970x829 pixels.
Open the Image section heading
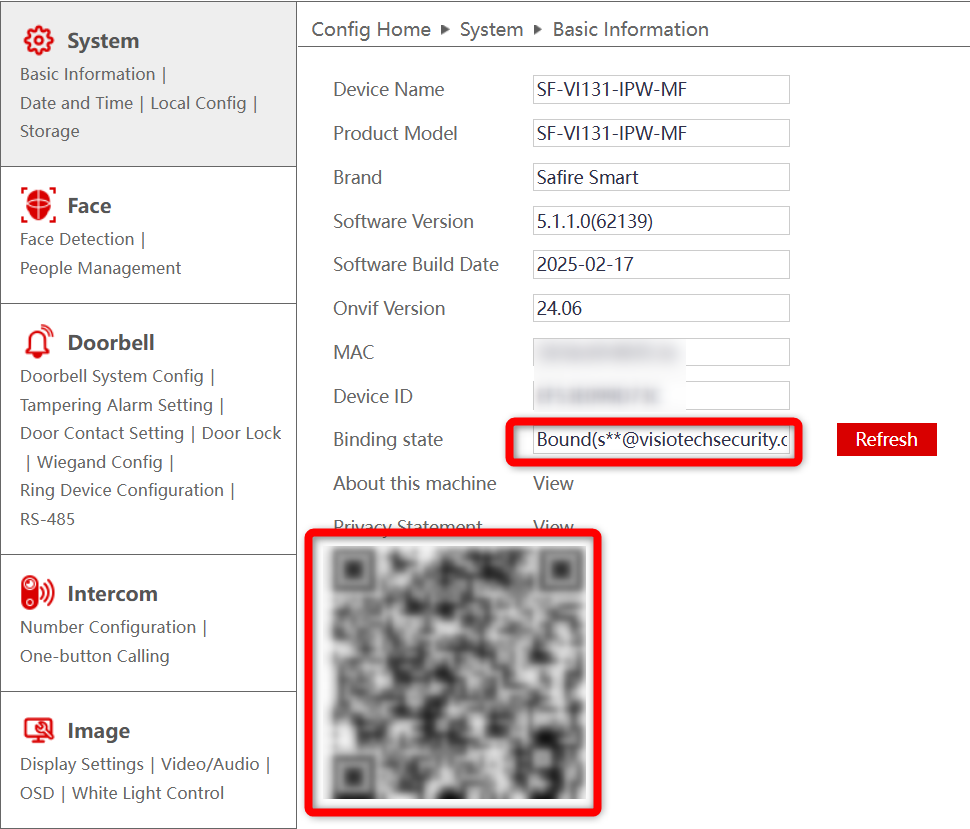tap(99, 731)
